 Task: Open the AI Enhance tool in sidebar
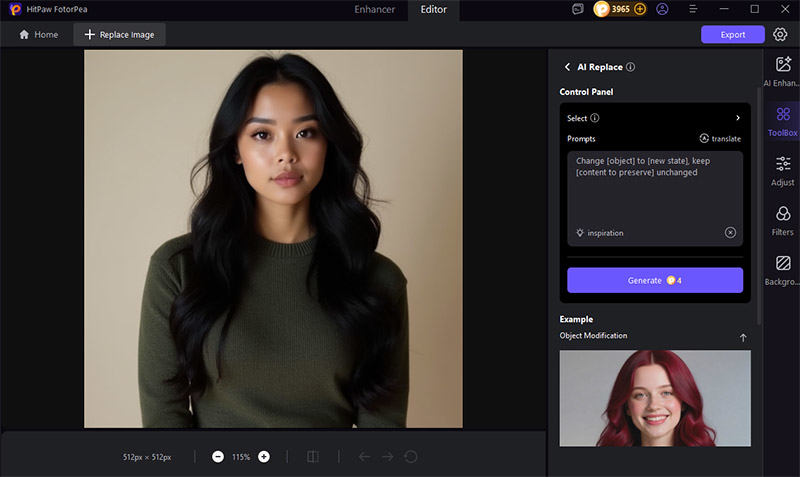coord(782,71)
